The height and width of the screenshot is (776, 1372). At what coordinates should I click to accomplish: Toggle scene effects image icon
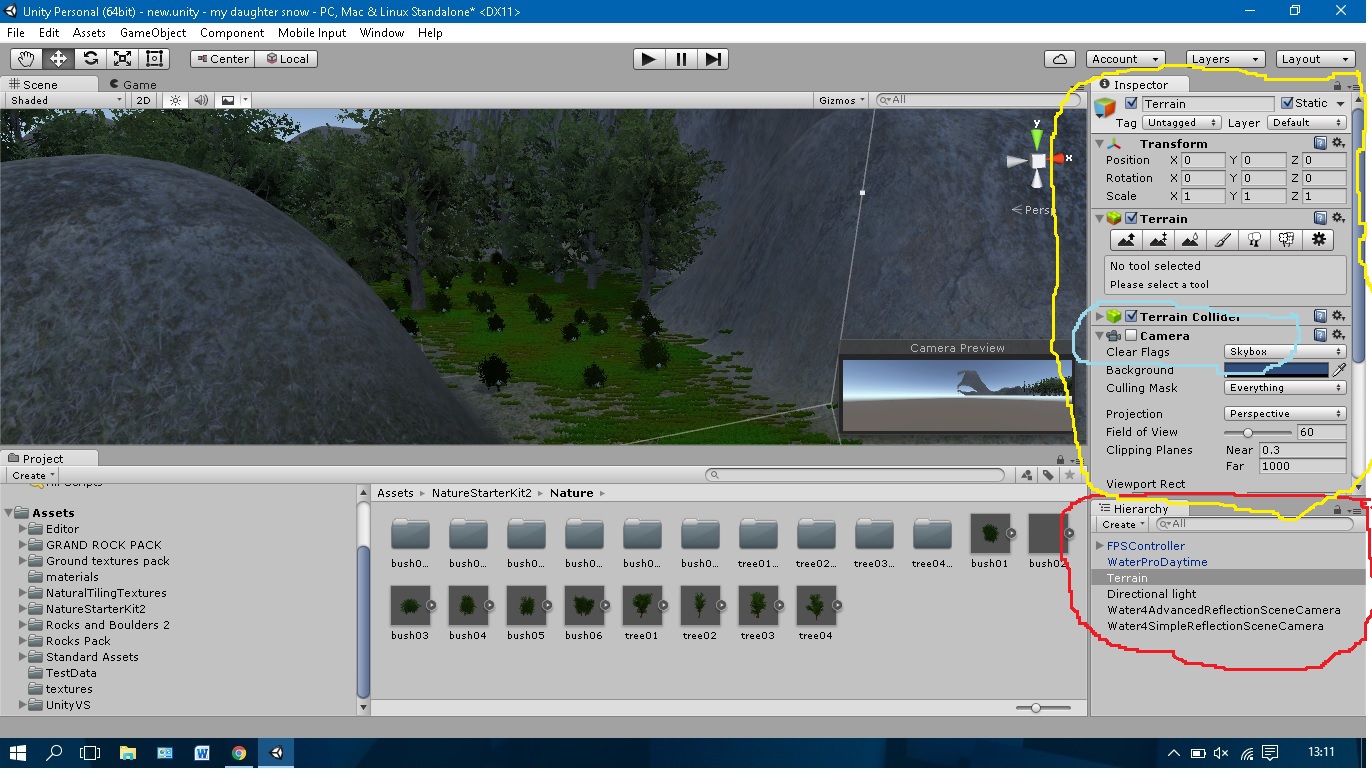[x=228, y=100]
